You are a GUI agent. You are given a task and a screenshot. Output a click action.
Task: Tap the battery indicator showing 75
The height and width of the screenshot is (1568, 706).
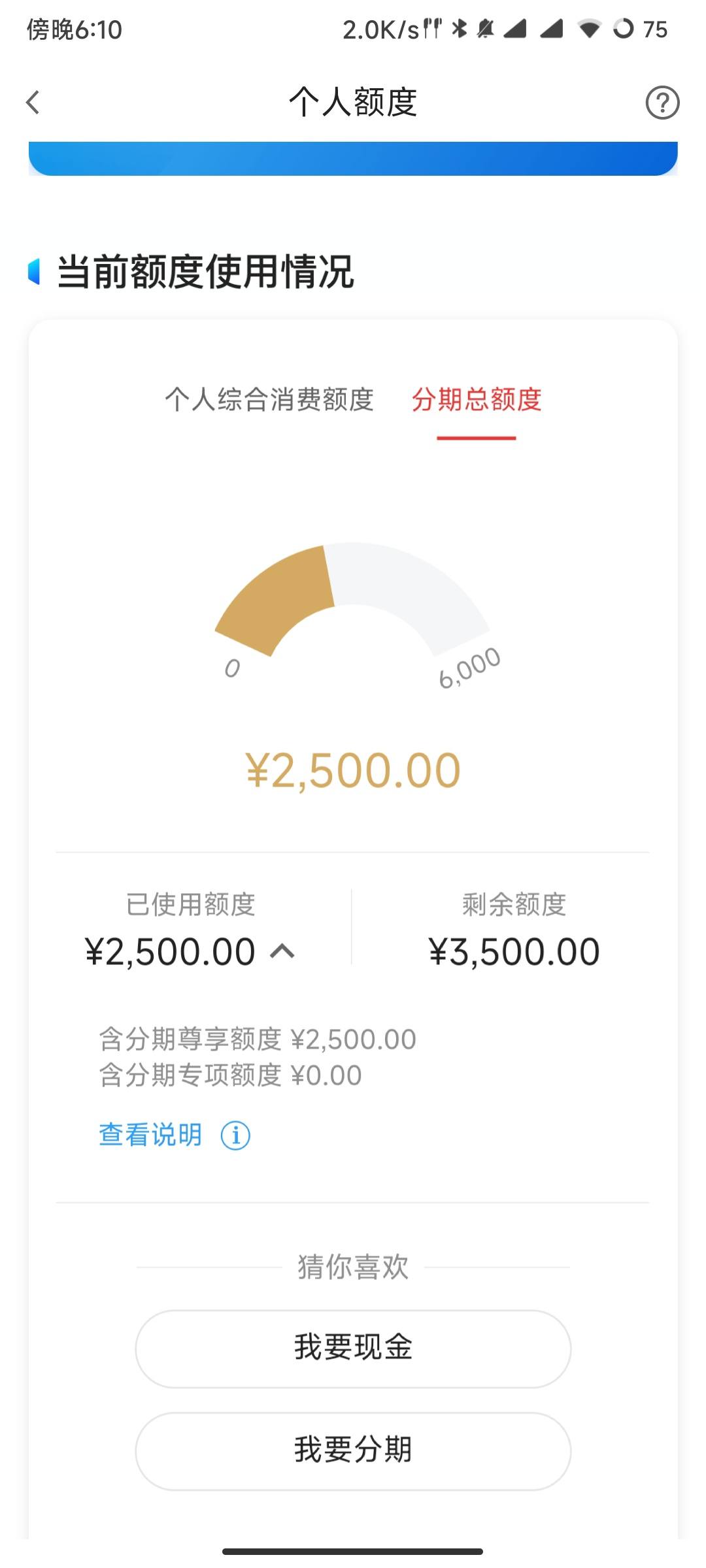tap(640, 29)
